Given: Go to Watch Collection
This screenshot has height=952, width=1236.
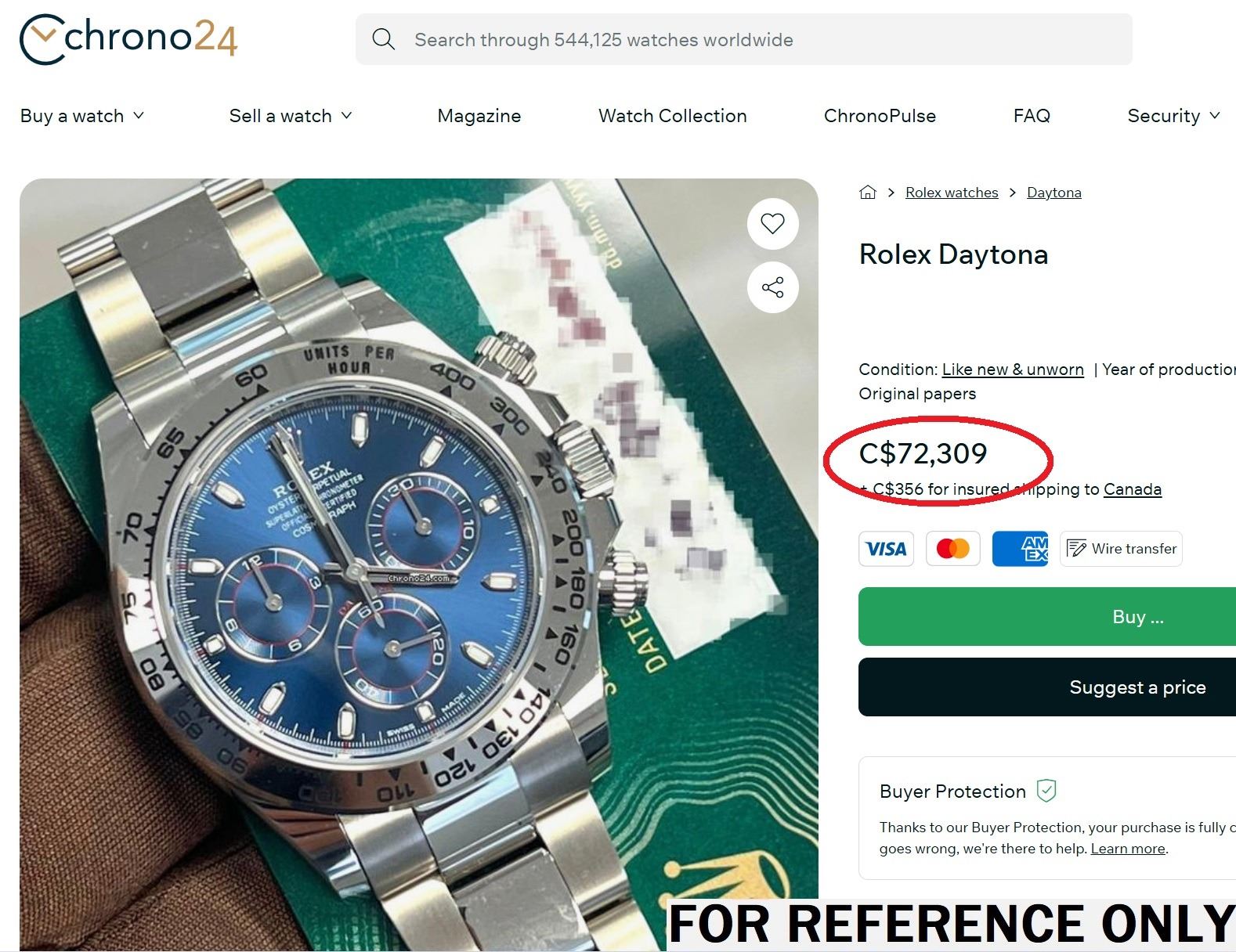Looking at the screenshot, I should coord(672,116).
